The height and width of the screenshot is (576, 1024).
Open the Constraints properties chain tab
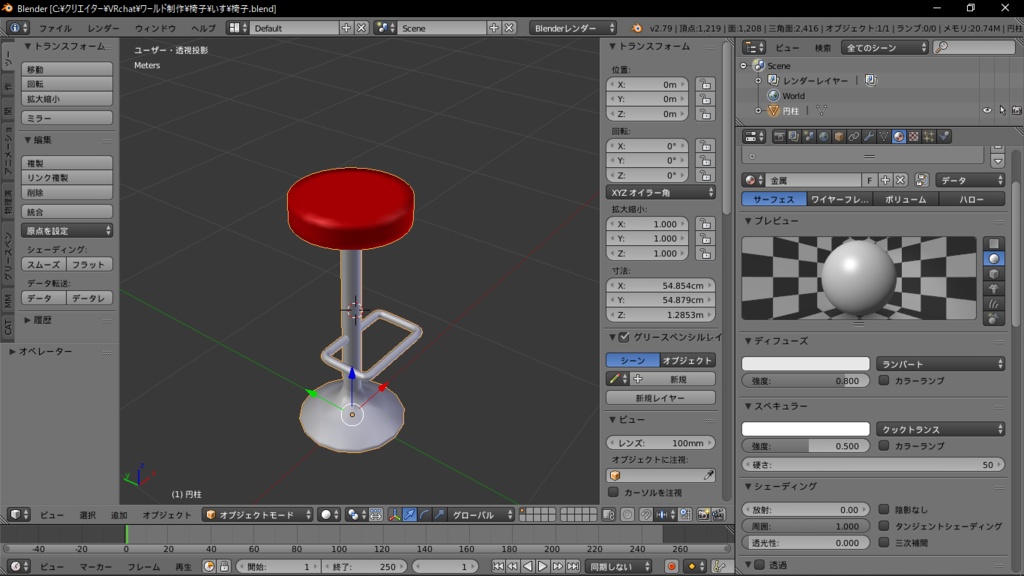click(854, 136)
